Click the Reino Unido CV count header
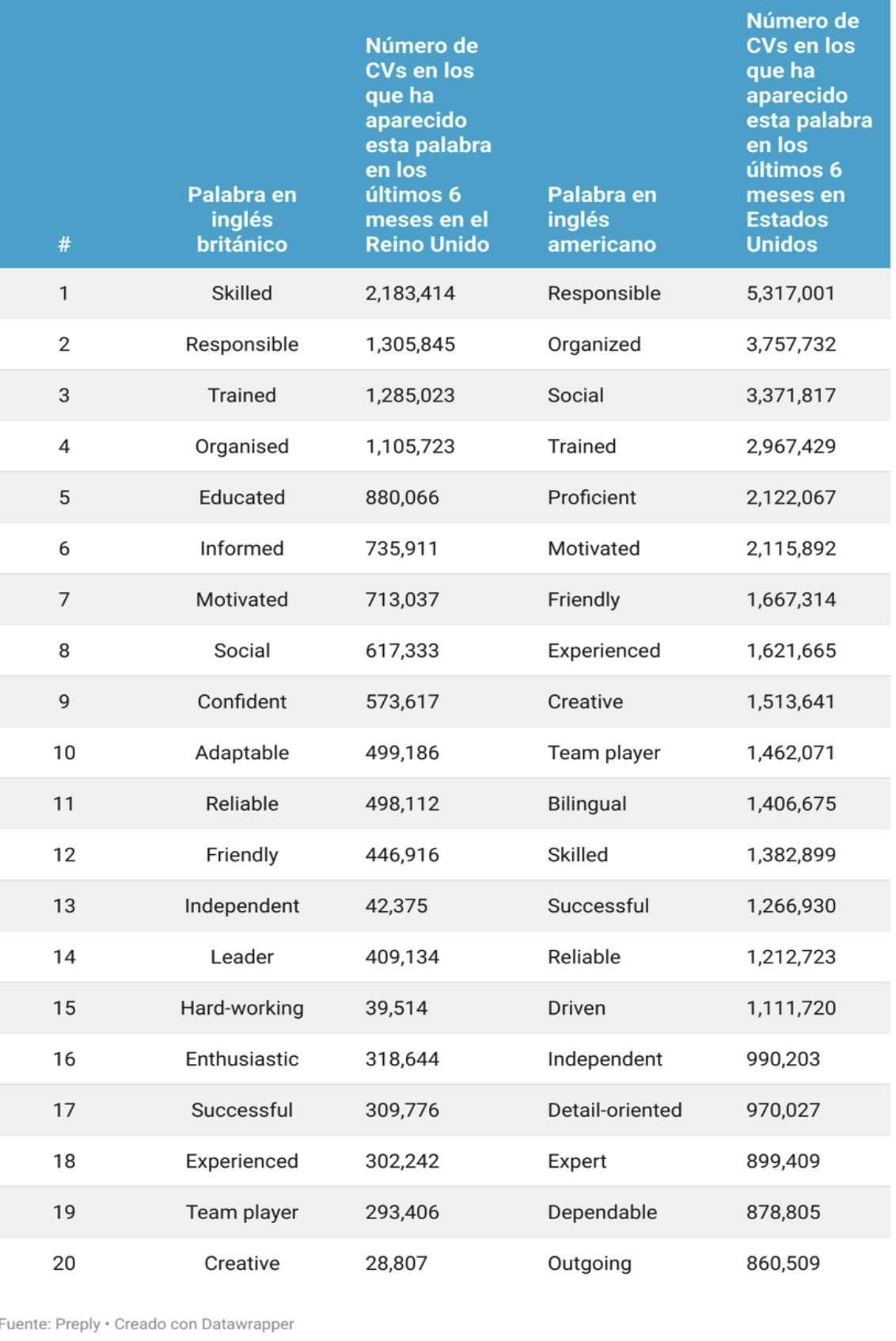 427,145
